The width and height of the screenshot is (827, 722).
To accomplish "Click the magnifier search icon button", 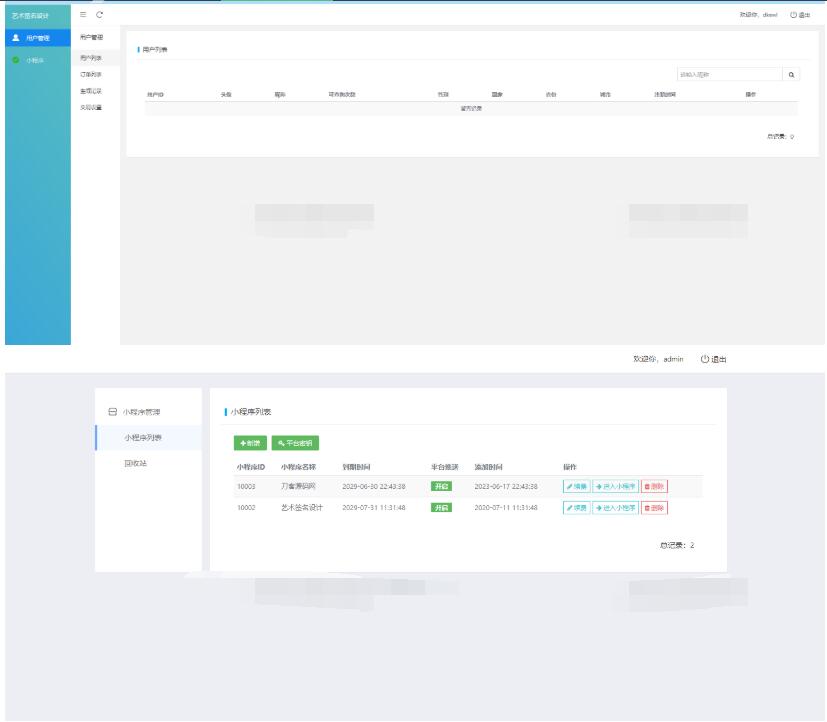I will point(791,74).
